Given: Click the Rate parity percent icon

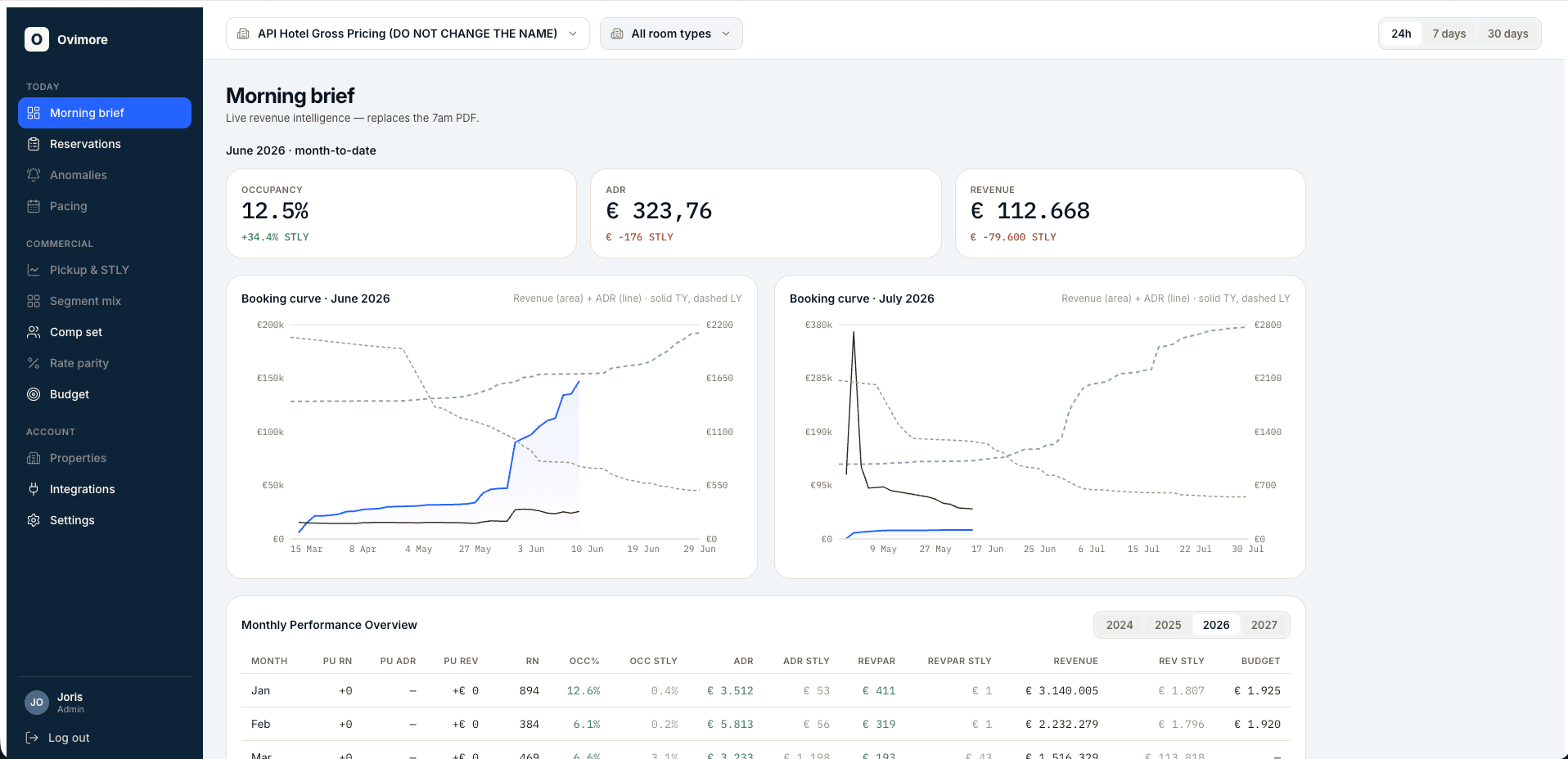Looking at the screenshot, I should pyautogui.click(x=34, y=363).
